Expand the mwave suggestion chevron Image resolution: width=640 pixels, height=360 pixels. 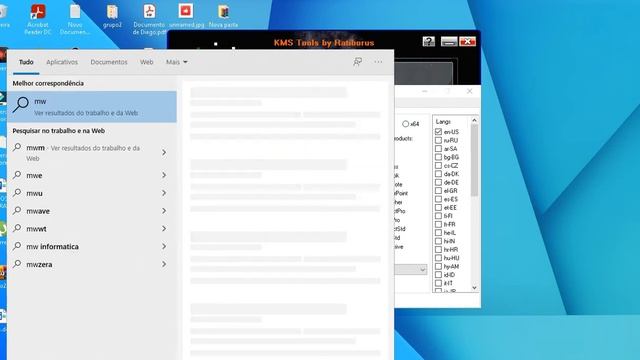pyautogui.click(x=164, y=211)
